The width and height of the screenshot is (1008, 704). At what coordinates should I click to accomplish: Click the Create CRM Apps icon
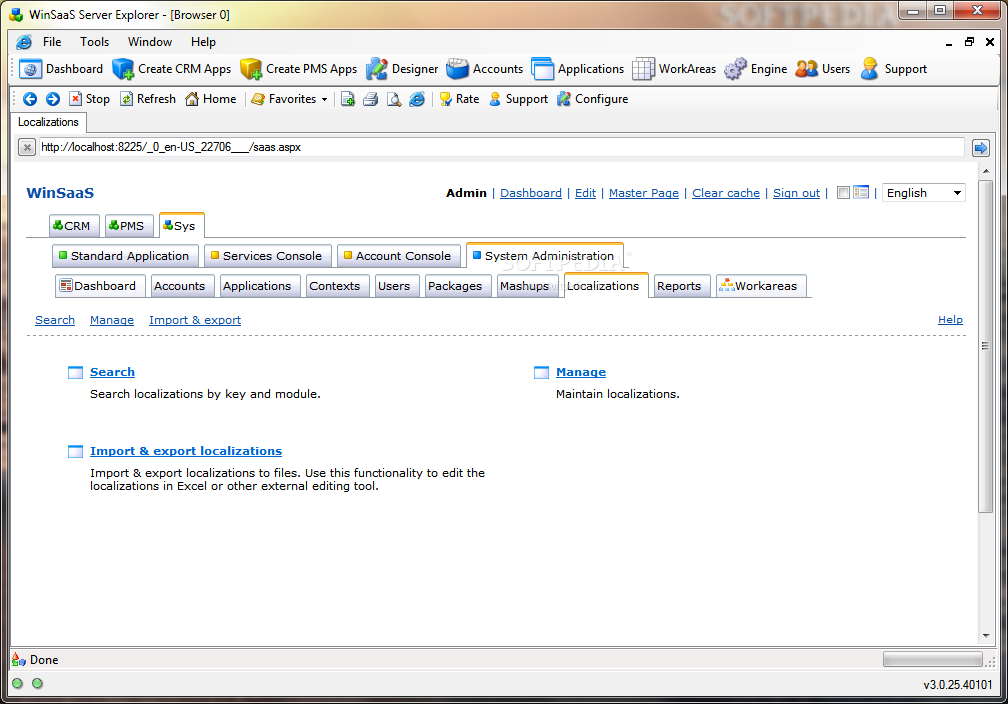123,69
